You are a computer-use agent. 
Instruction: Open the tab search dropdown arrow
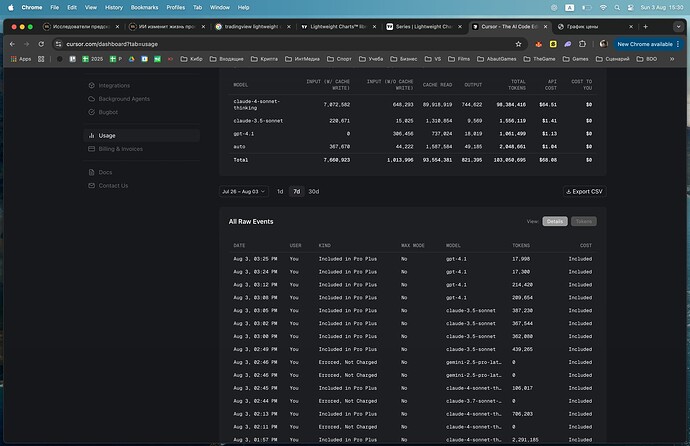pos(678,27)
